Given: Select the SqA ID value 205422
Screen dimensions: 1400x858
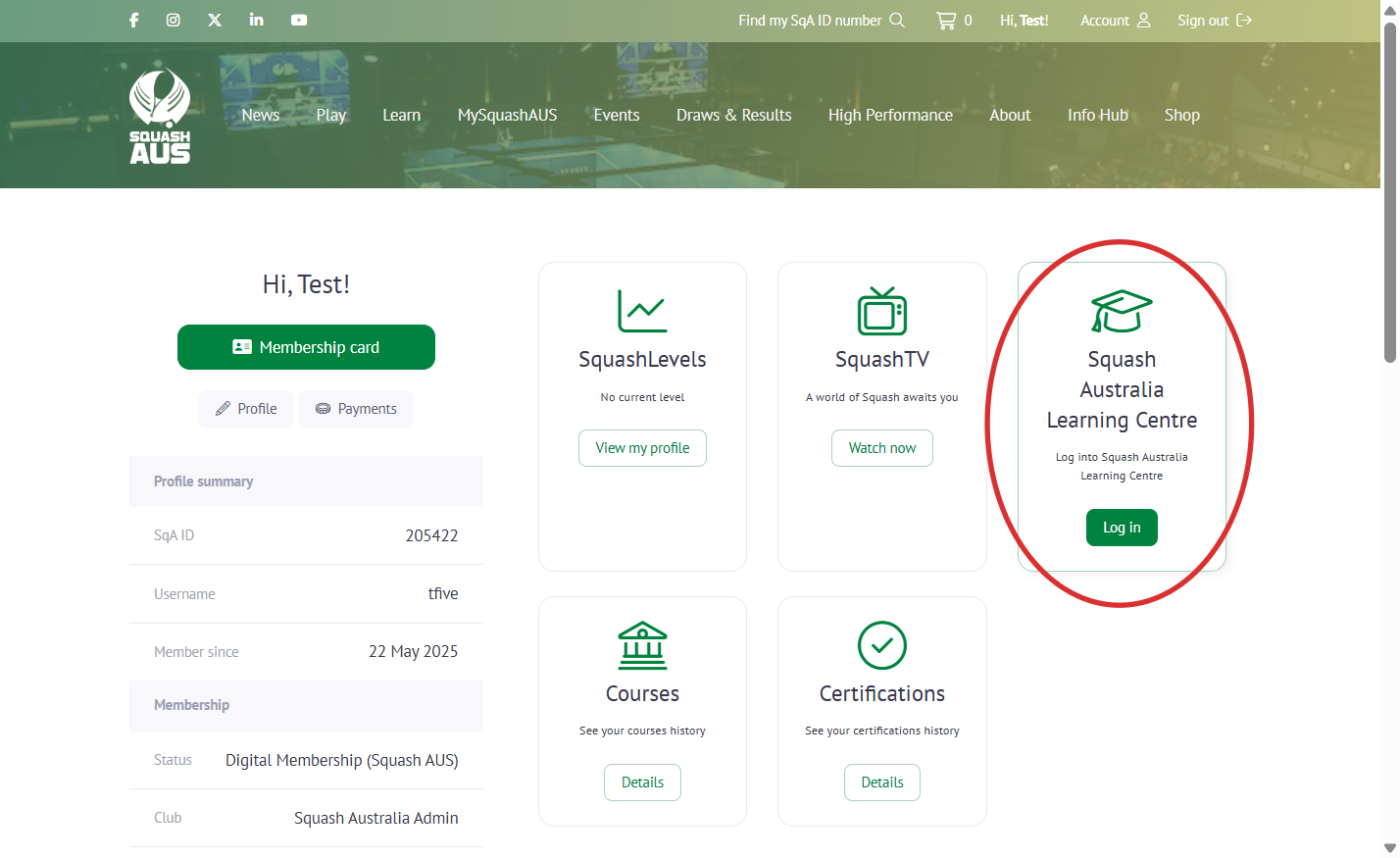Looking at the screenshot, I should pos(431,535).
